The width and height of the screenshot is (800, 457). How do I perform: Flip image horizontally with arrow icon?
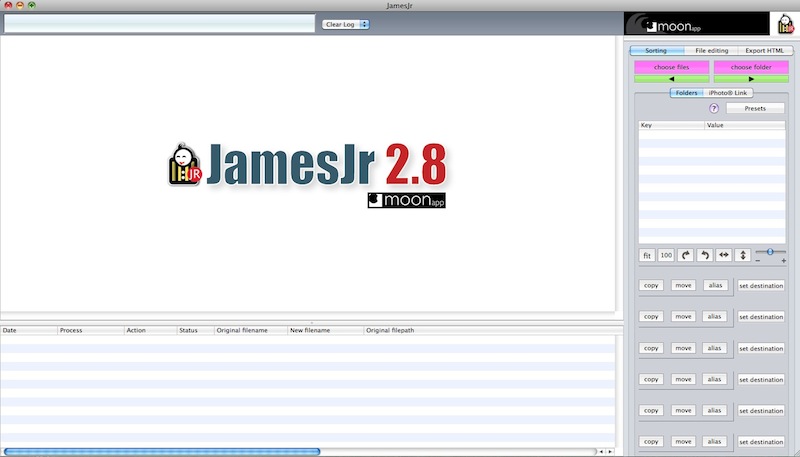coord(724,255)
